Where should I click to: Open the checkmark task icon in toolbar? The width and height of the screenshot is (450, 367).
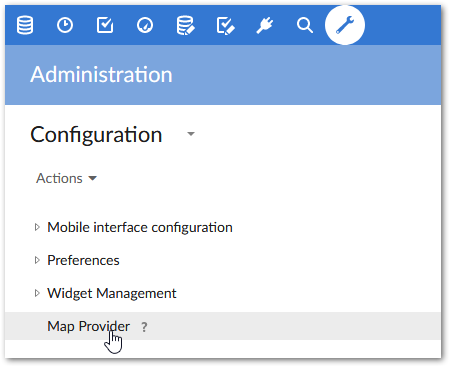tap(105, 25)
